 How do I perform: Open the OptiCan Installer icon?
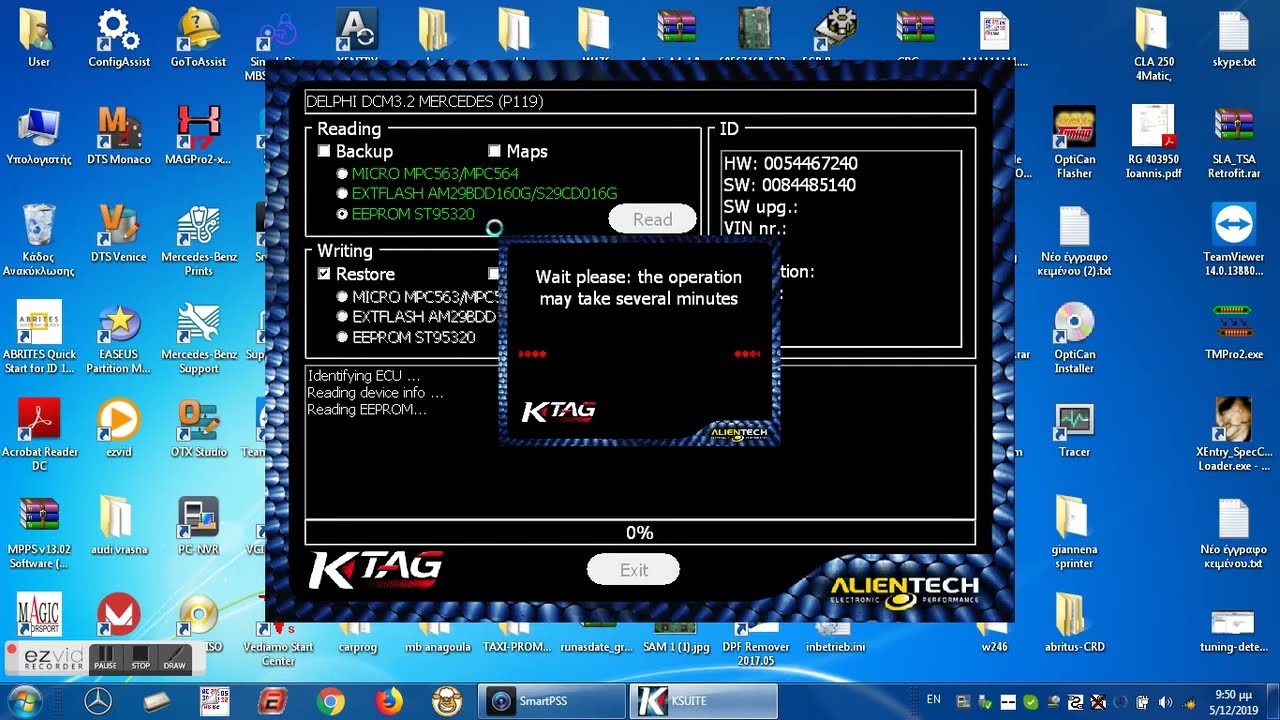(1074, 337)
